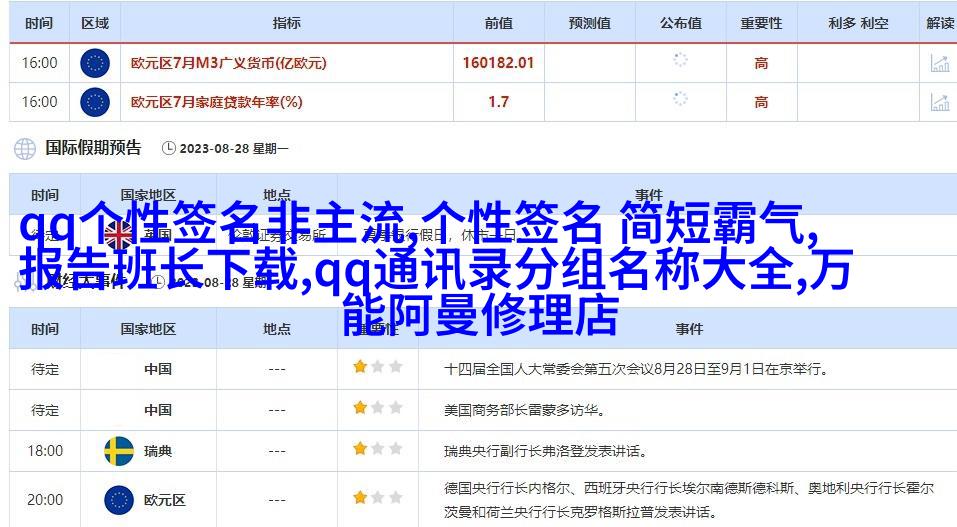This screenshot has height=527, width=957.
Task: Click the Sweden flag icon
Action: [x=119, y=451]
